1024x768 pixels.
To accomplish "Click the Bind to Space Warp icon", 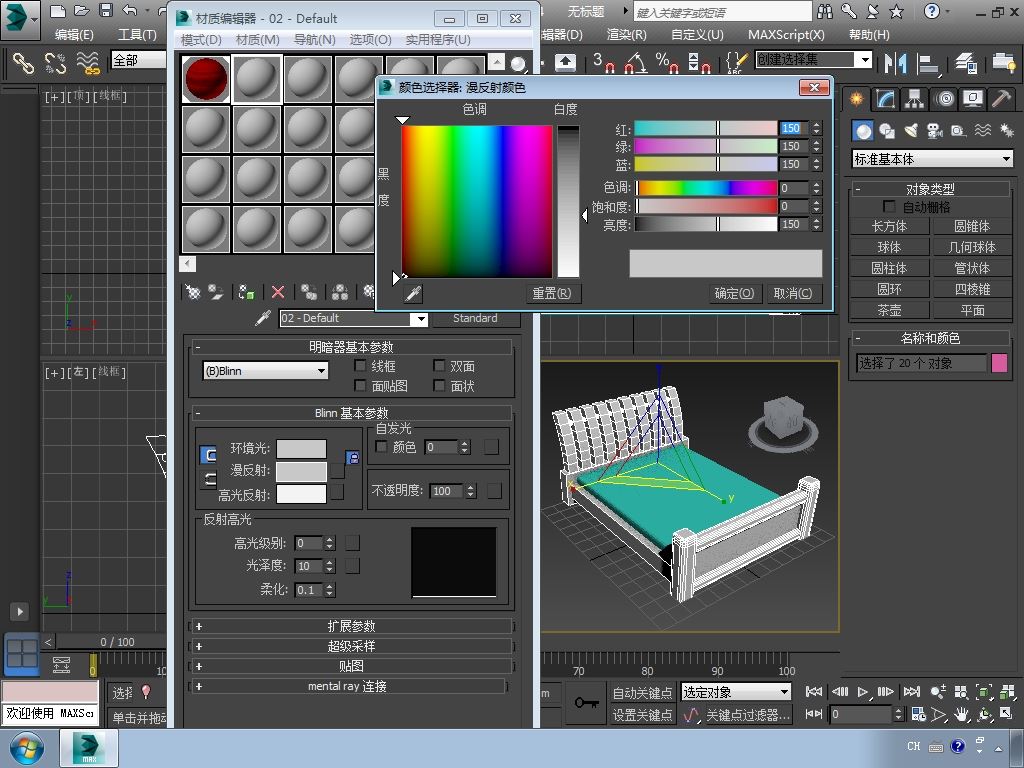I will coord(88,63).
